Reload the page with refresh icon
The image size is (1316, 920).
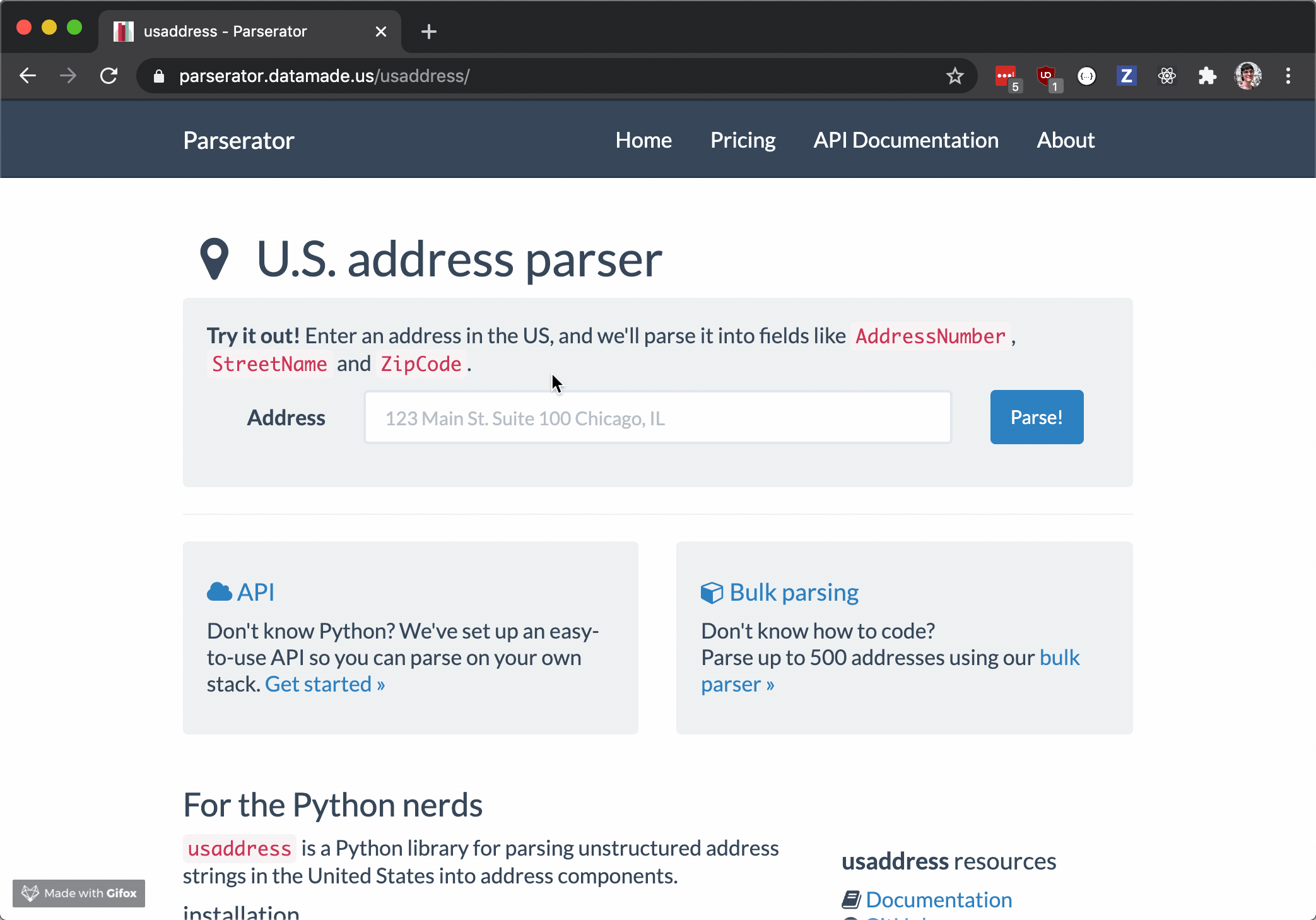tap(109, 76)
